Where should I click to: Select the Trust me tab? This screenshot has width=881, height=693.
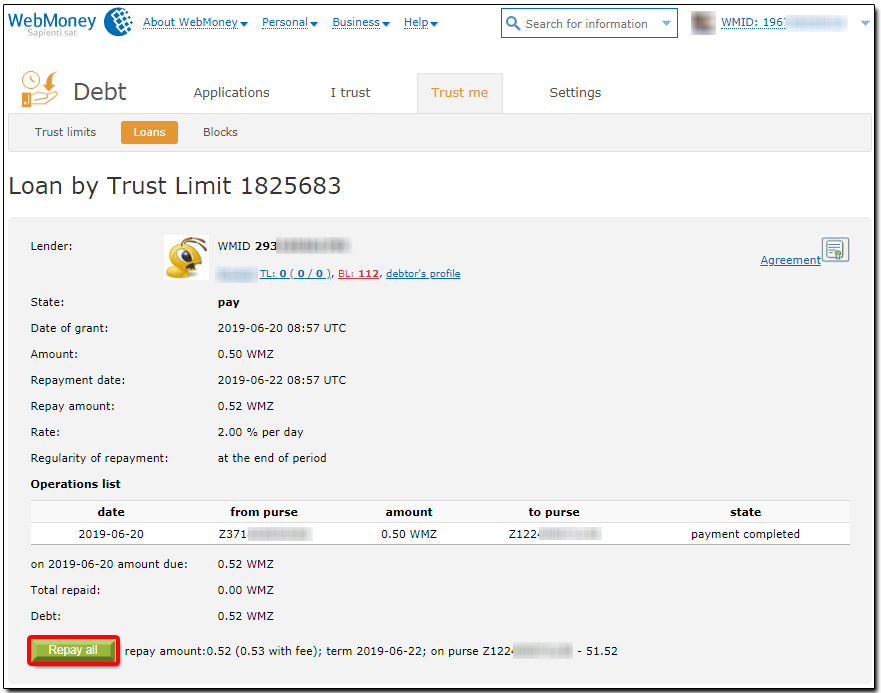pyautogui.click(x=460, y=93)
